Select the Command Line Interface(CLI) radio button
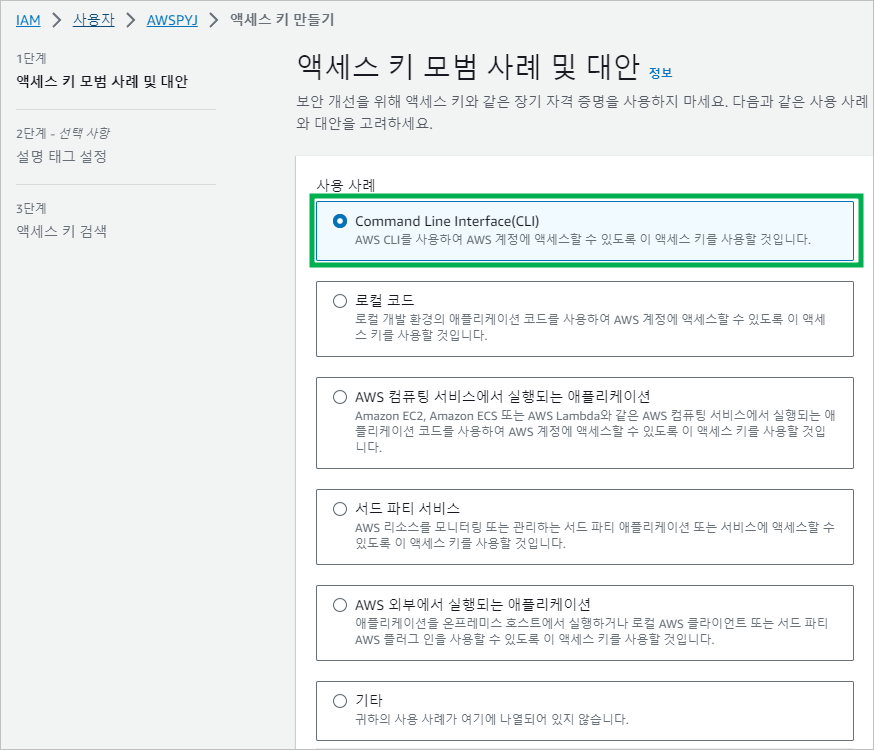 pyautogui.click(x=339, y=221)
